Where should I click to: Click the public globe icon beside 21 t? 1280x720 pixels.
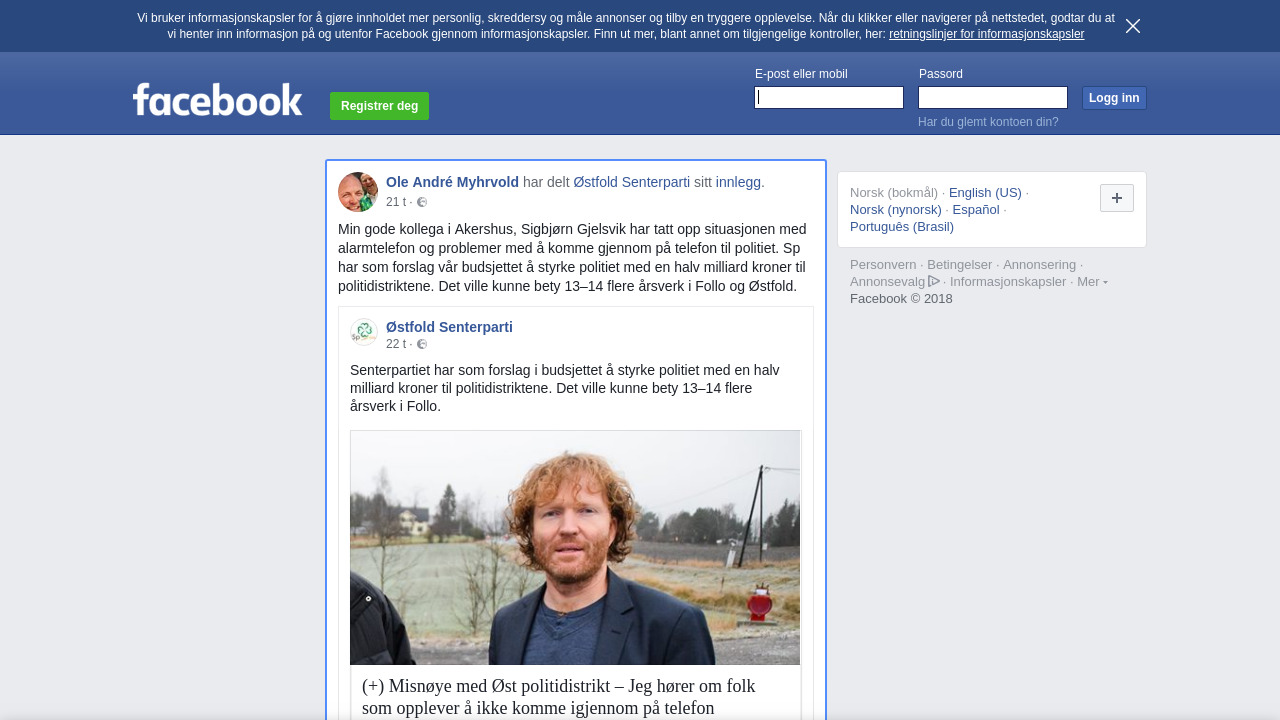(422, 202)
